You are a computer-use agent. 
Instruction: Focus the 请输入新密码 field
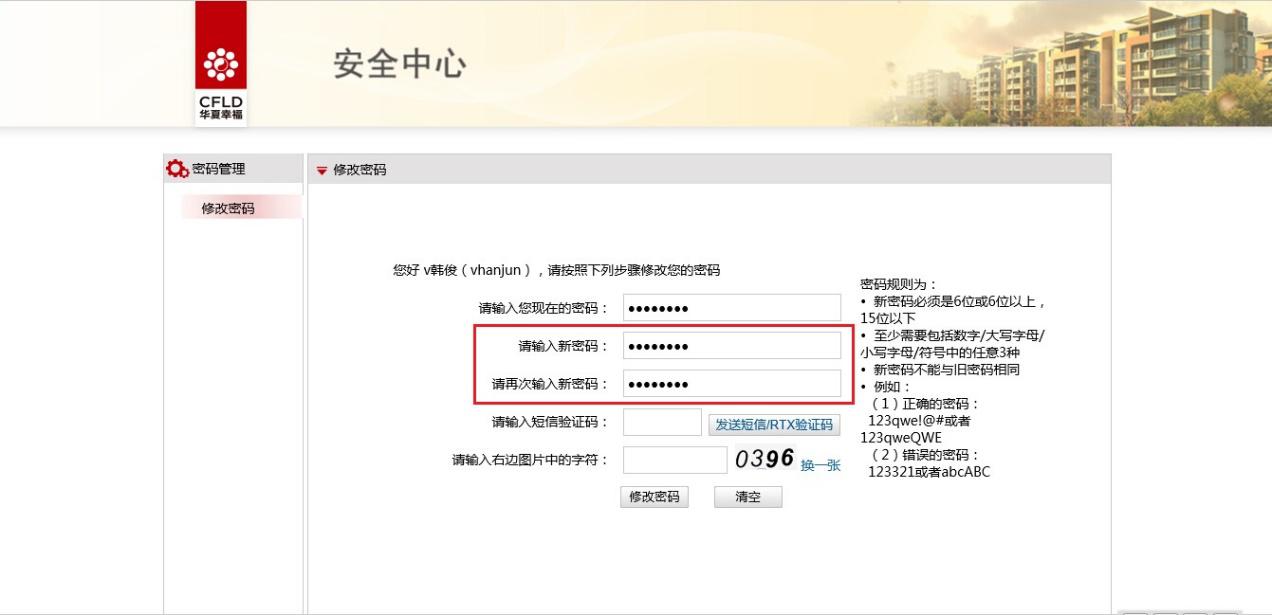coord(731,346)
